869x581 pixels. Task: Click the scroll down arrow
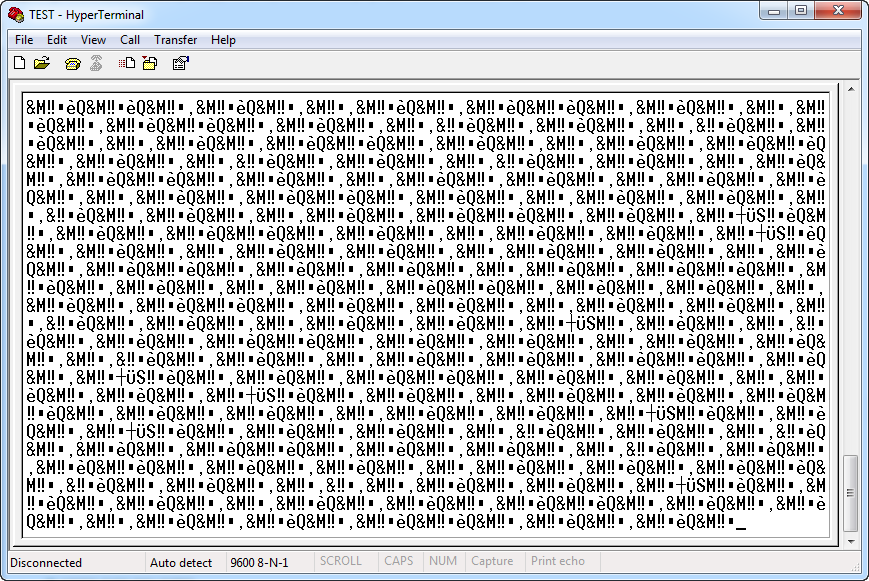click(x=851, y=541)
